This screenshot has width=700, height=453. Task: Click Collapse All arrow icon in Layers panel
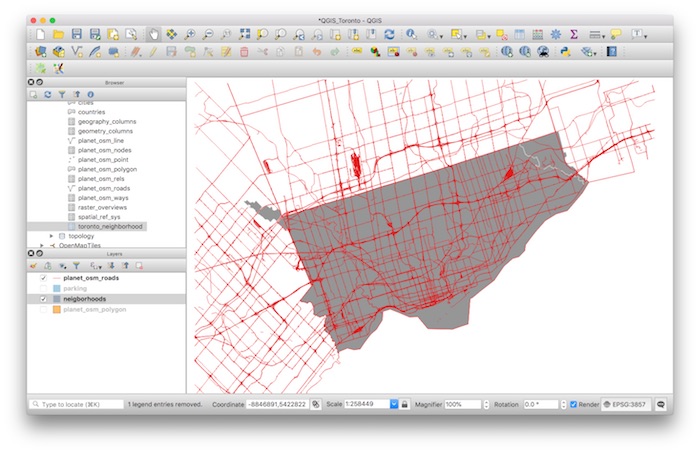125,266
